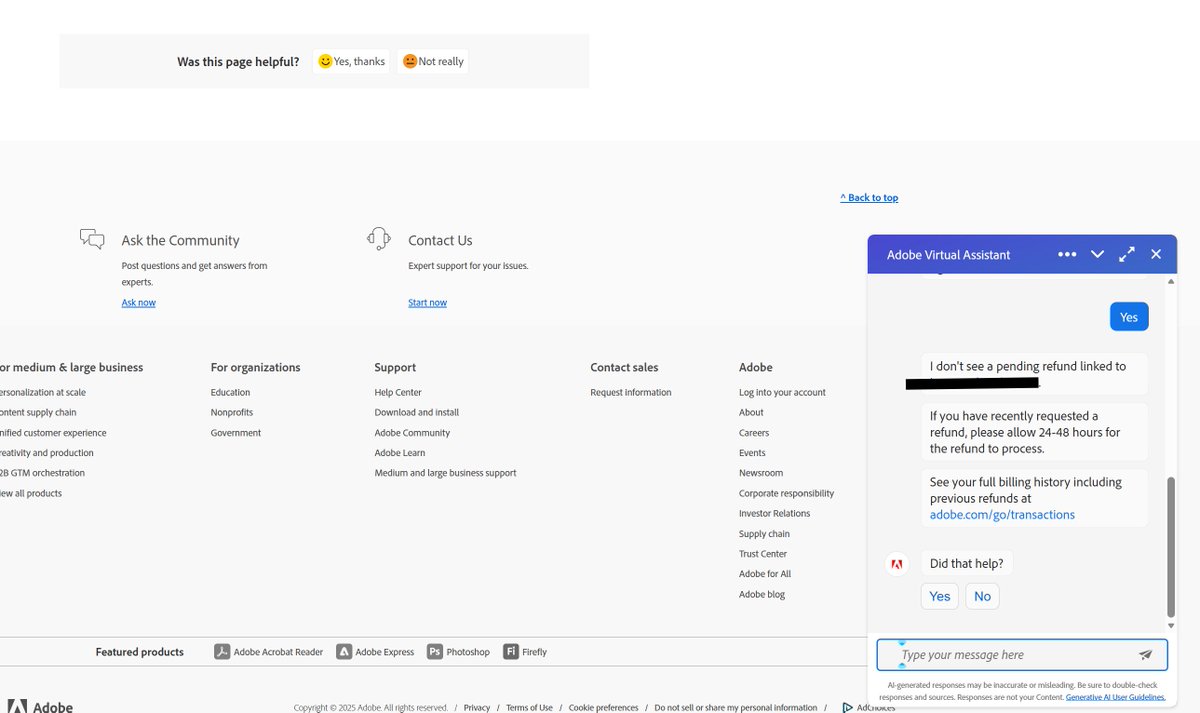
Task: Click the Firefly Fi product icon
Action: tap(511, 652)
